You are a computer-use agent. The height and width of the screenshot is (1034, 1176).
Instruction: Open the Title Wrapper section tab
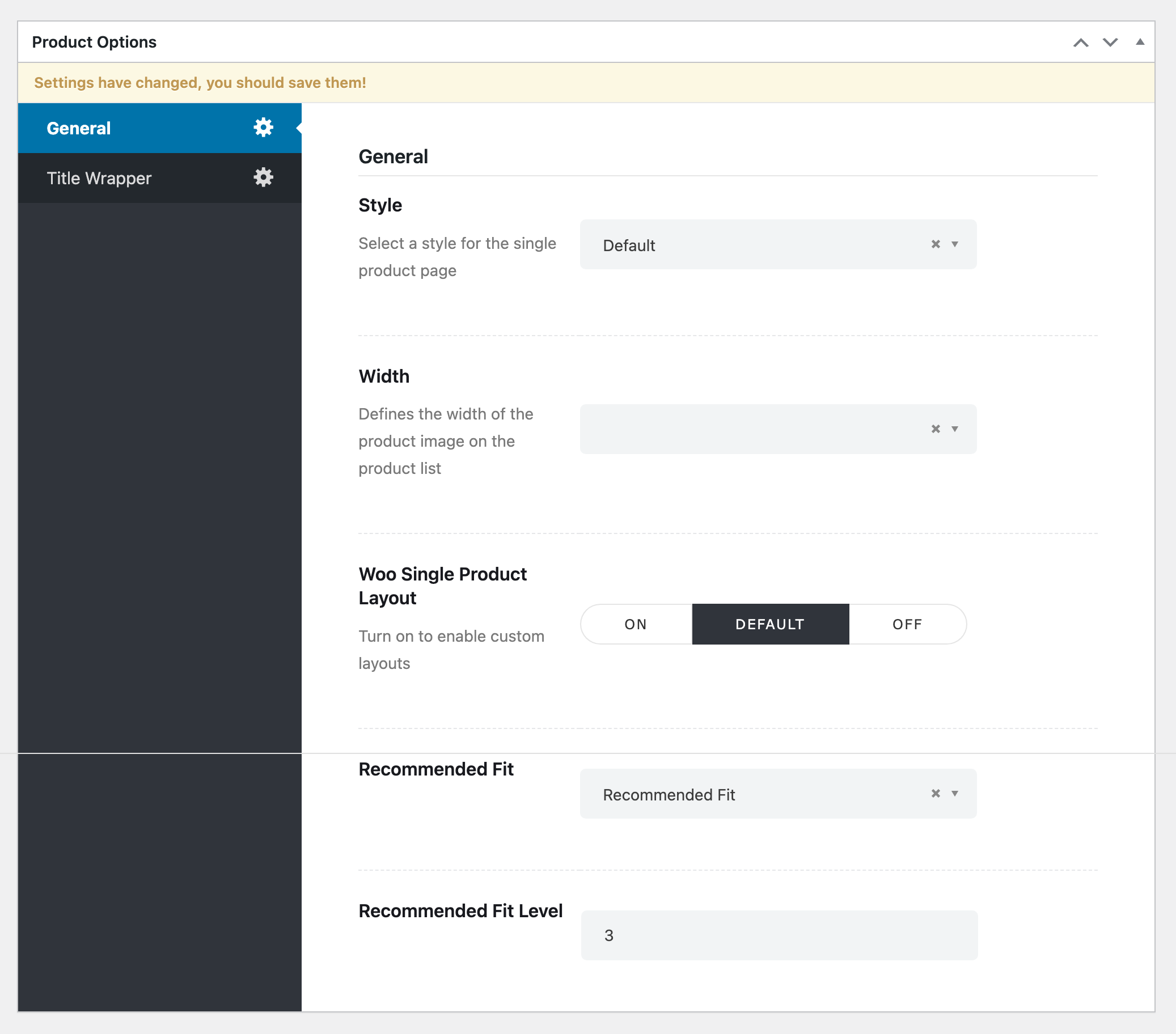point(99,178)
